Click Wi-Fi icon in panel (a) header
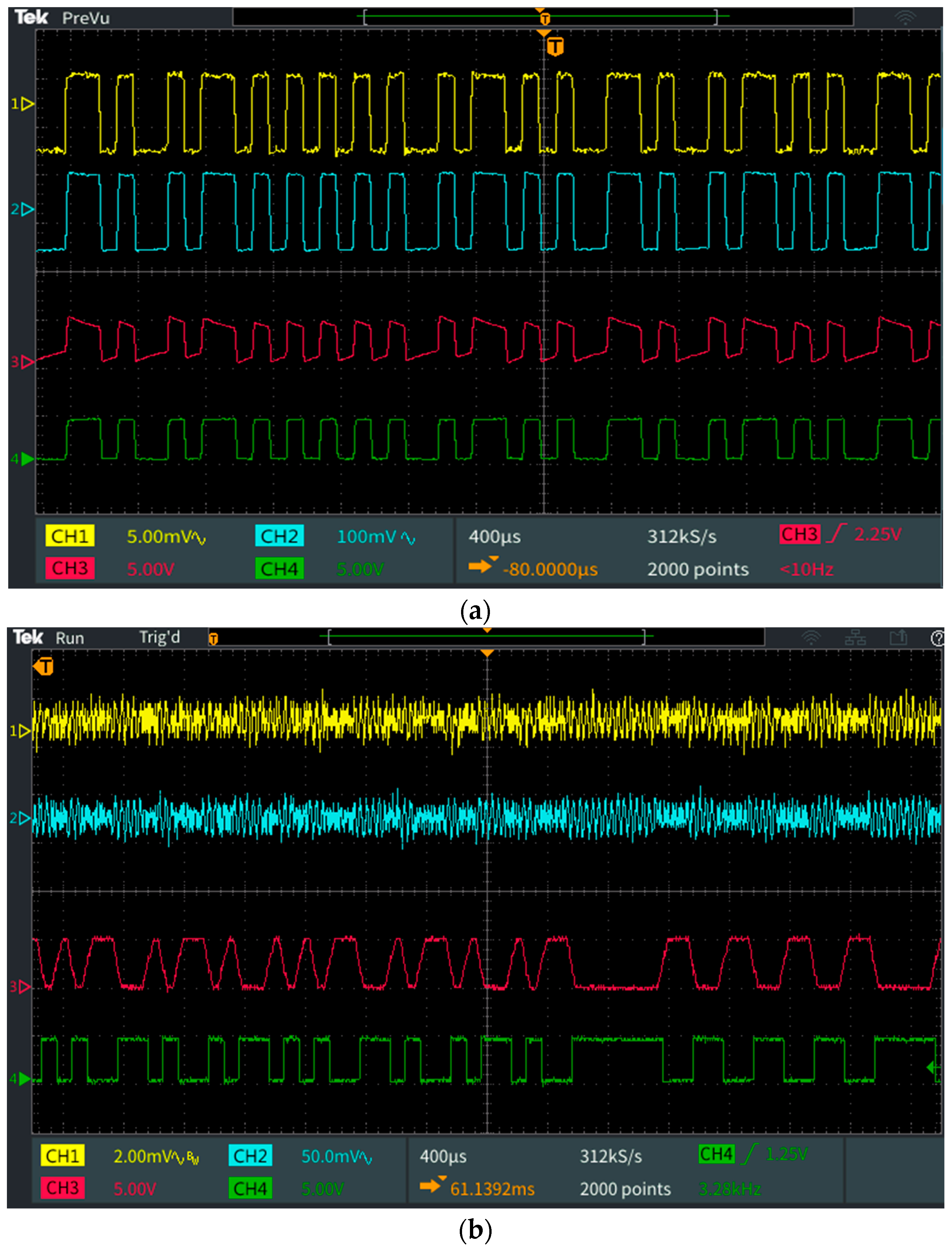952x1248 pixels. [x=905, y=18]
